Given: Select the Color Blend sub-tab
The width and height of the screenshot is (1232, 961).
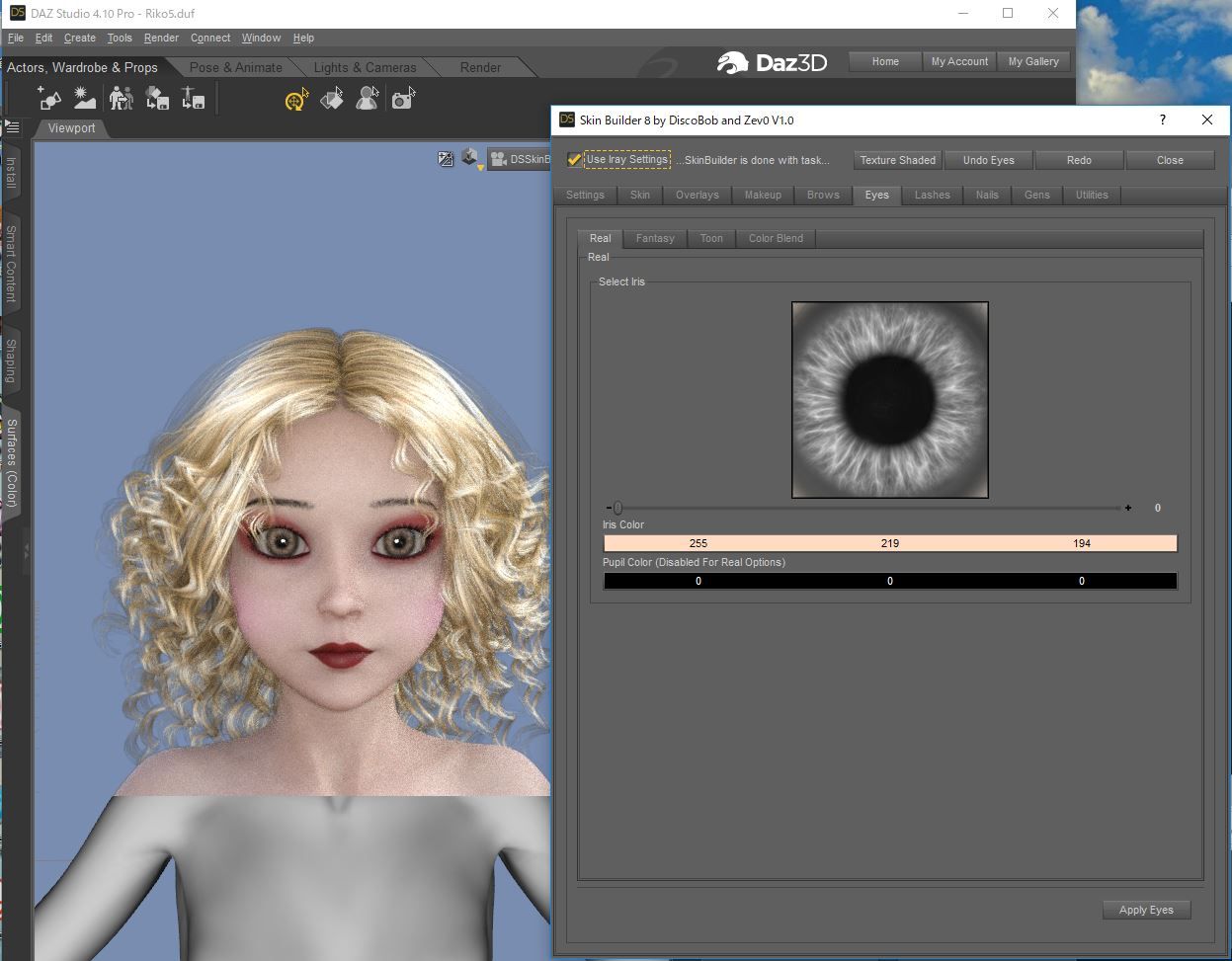Looking at the screenshot, I should 776,238.
